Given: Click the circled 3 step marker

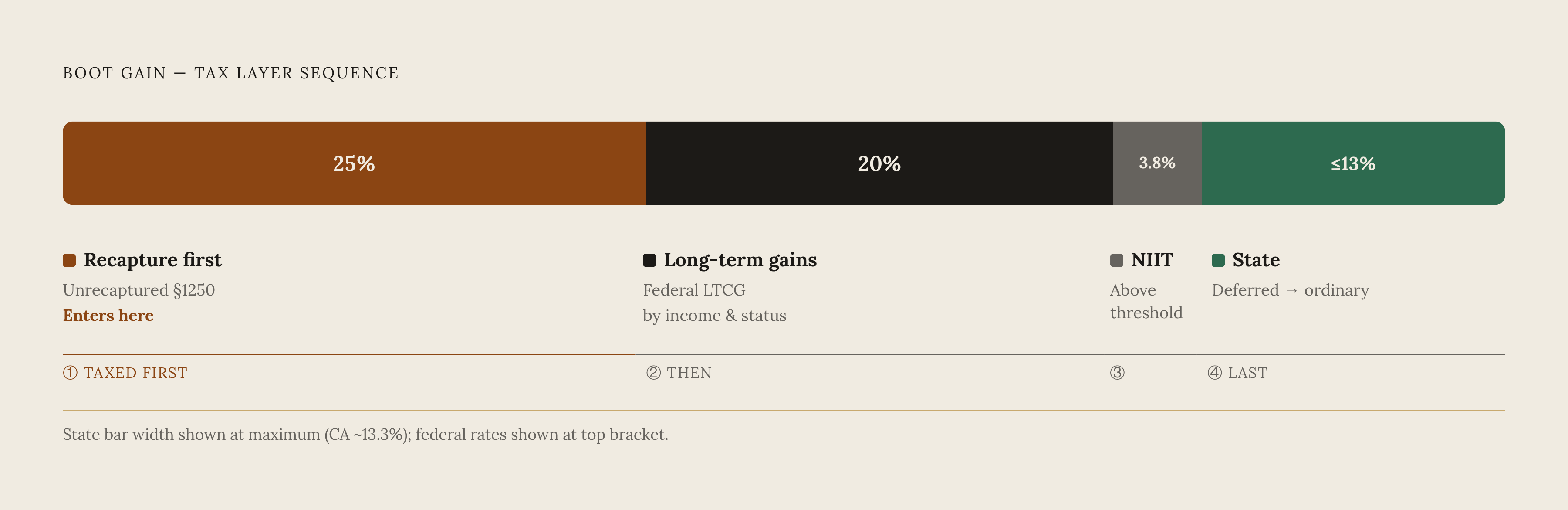Looking at the screenshot, I should (x=1117, y=373).
